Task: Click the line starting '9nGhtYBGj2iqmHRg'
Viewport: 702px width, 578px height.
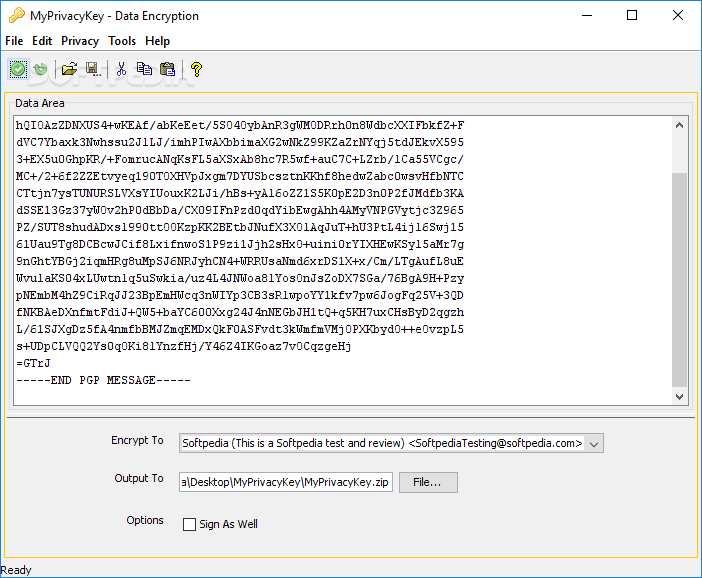Action: (x=240, y=261)
